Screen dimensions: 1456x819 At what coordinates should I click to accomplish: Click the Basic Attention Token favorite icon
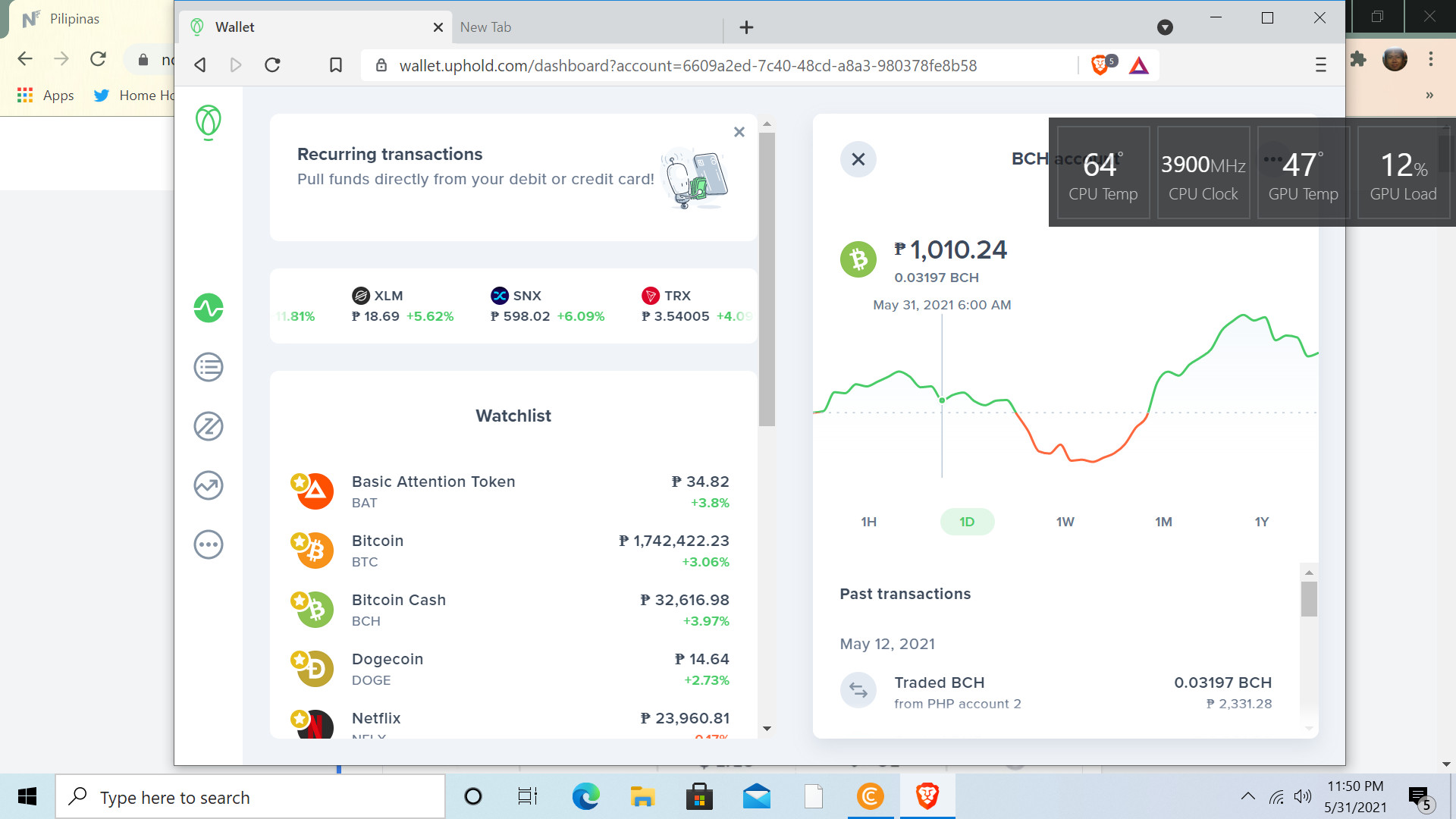(300, 482)
